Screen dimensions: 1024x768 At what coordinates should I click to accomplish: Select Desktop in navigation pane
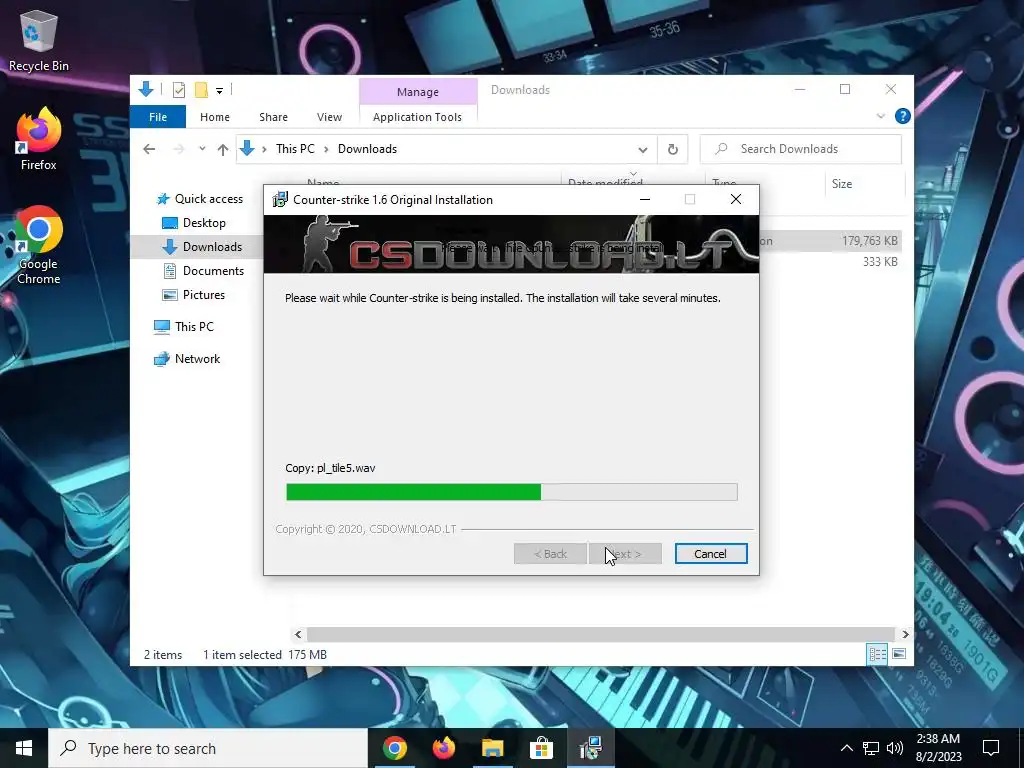tap(194, 223)
